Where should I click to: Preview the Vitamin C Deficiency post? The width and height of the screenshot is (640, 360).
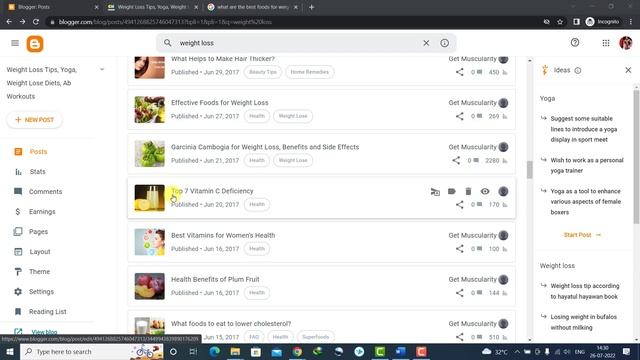click(x=485, y=191)
